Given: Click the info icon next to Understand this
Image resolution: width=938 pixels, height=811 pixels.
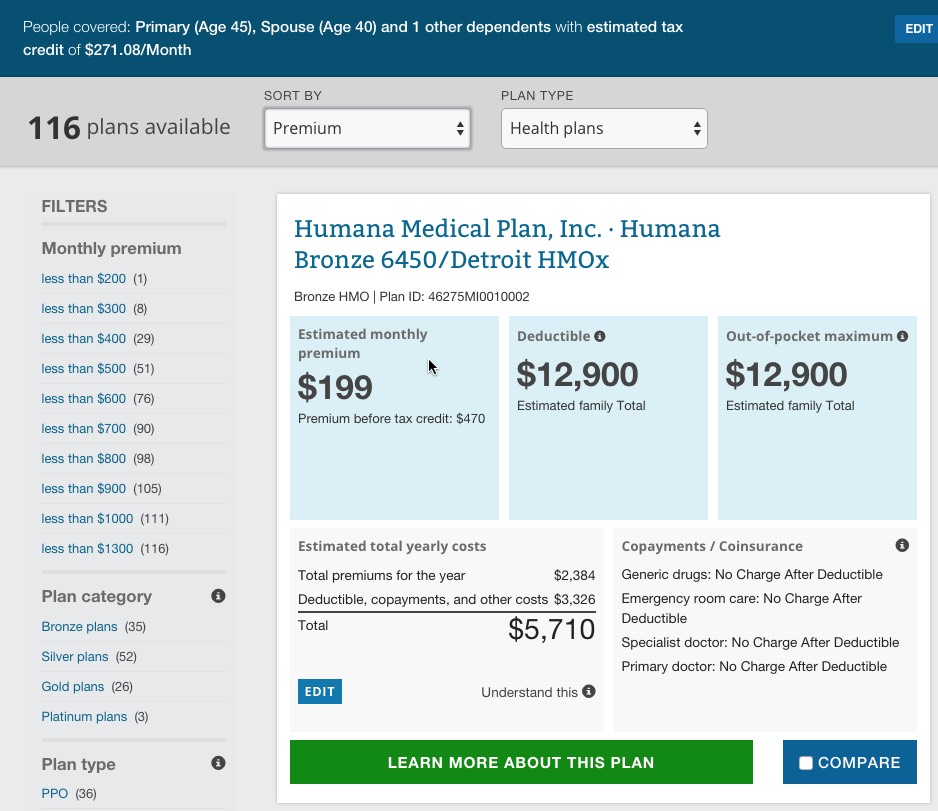Looking at the screenshot, I should tap(589, 692).
